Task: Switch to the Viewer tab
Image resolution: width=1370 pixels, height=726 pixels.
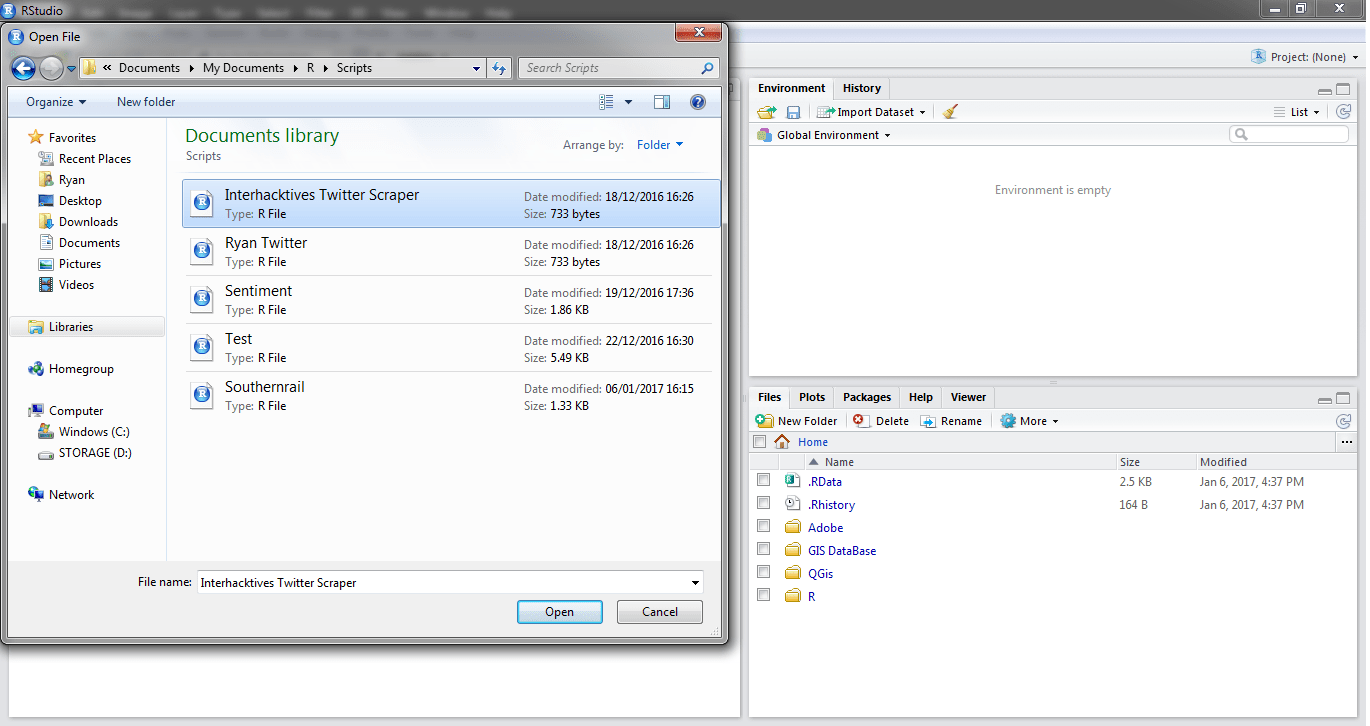Action: 968,397
